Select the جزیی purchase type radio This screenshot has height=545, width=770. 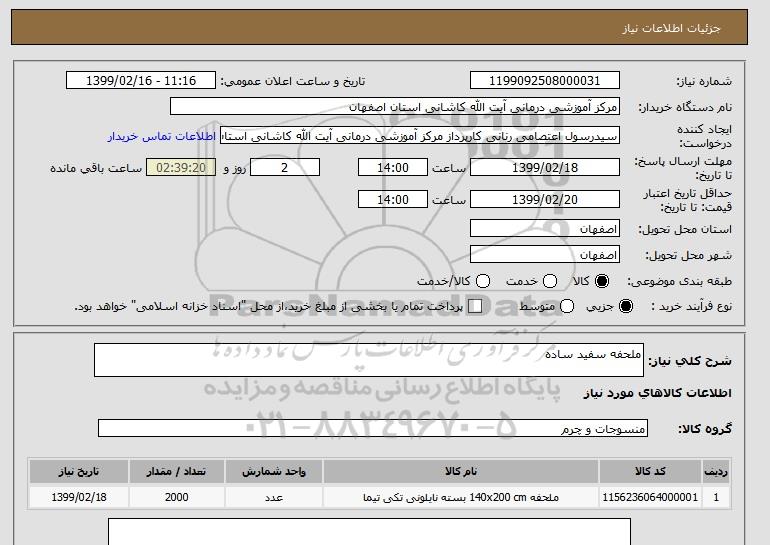(626, 306)
